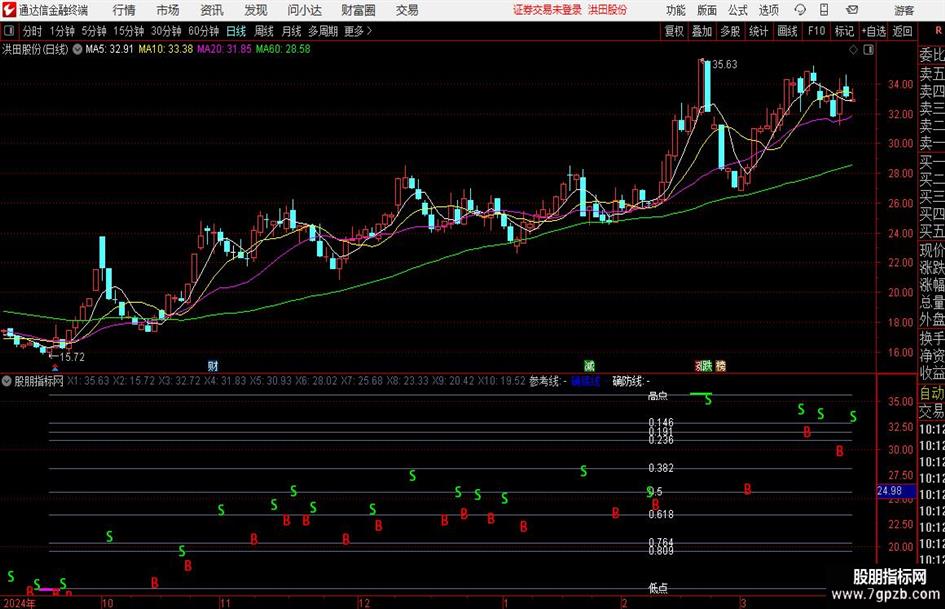The height and width of the screenshot is (609, 945).
Task: Open the 行情 menu
Action: [x=124, y=10]
